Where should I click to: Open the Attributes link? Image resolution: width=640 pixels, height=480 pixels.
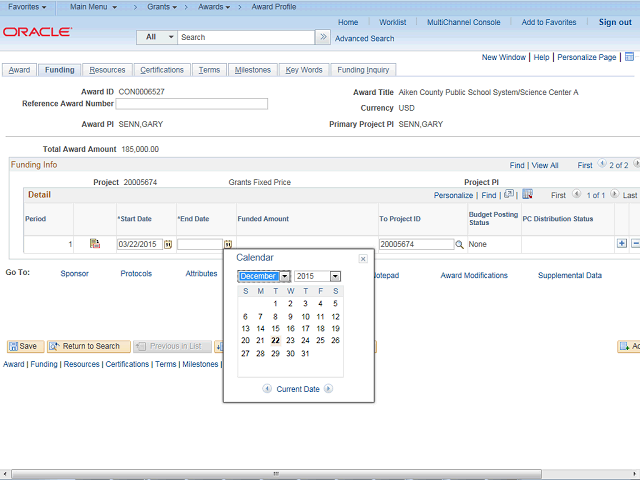click(201, 273)
